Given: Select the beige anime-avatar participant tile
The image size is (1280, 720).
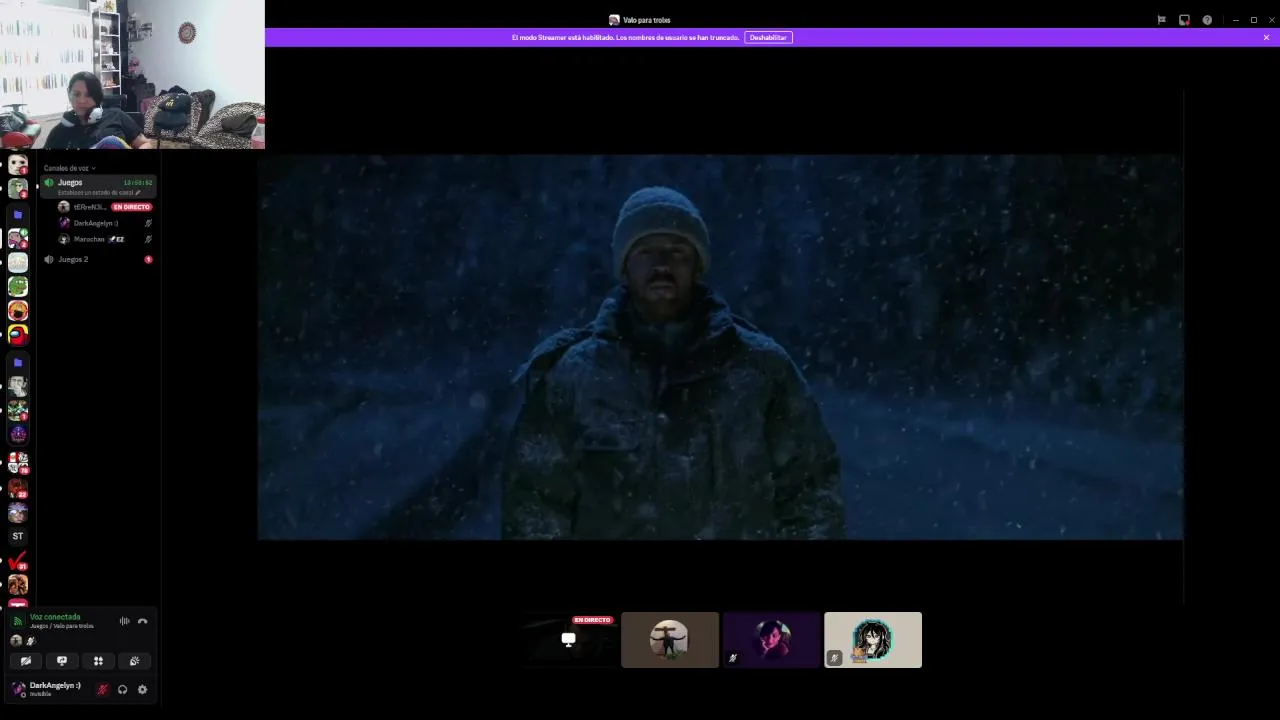Looking at the screenshot, I should (x=873, y=640).
